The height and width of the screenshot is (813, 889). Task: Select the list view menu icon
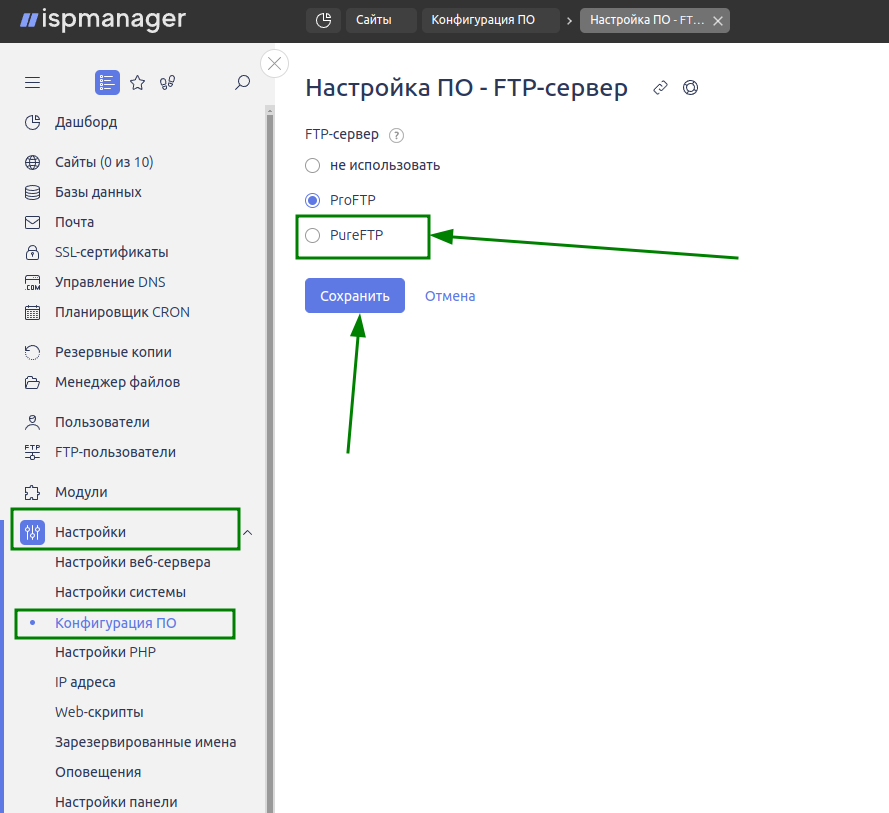coord(107,83)
